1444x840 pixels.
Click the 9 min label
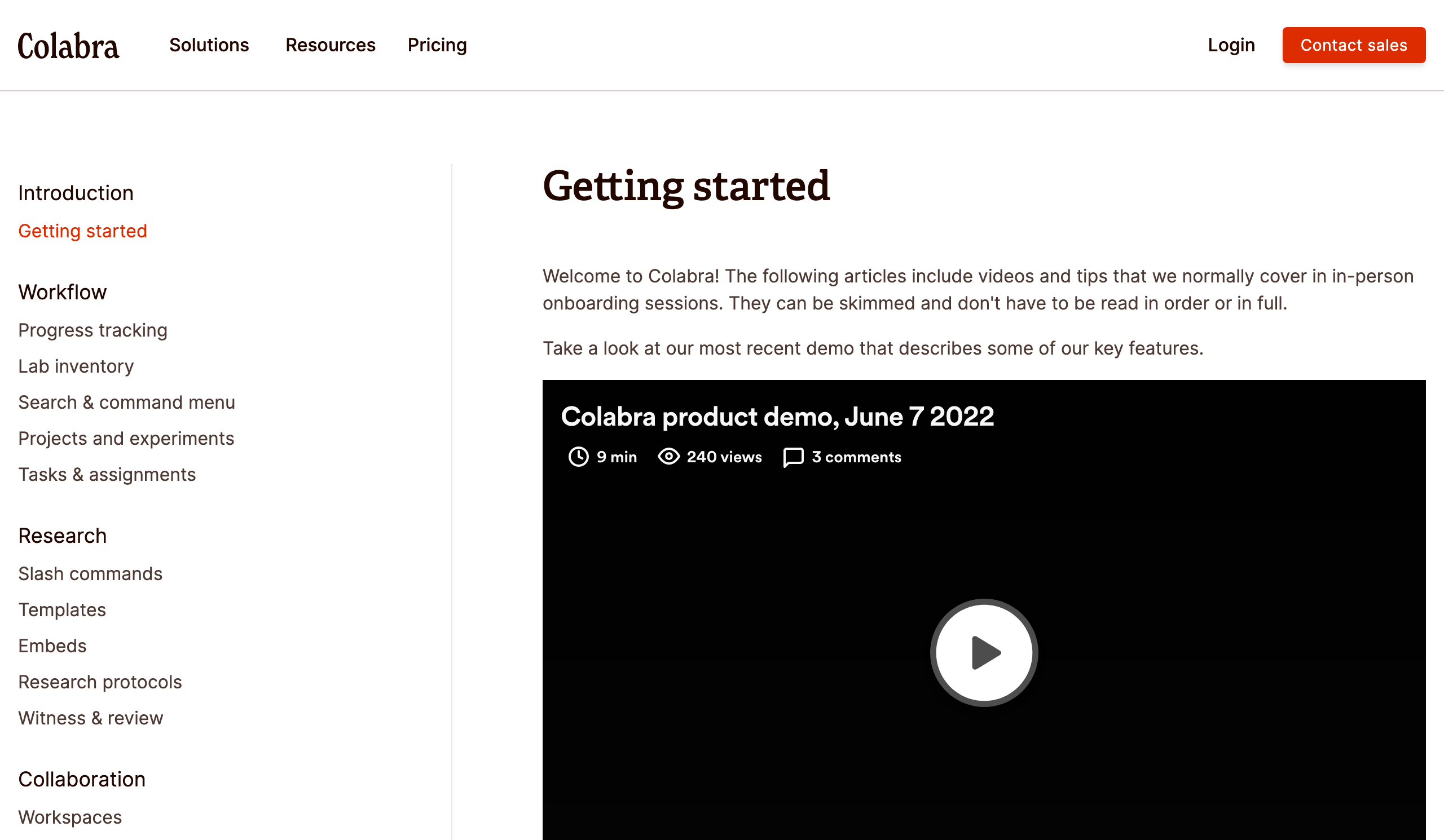(x=617, y=457)
